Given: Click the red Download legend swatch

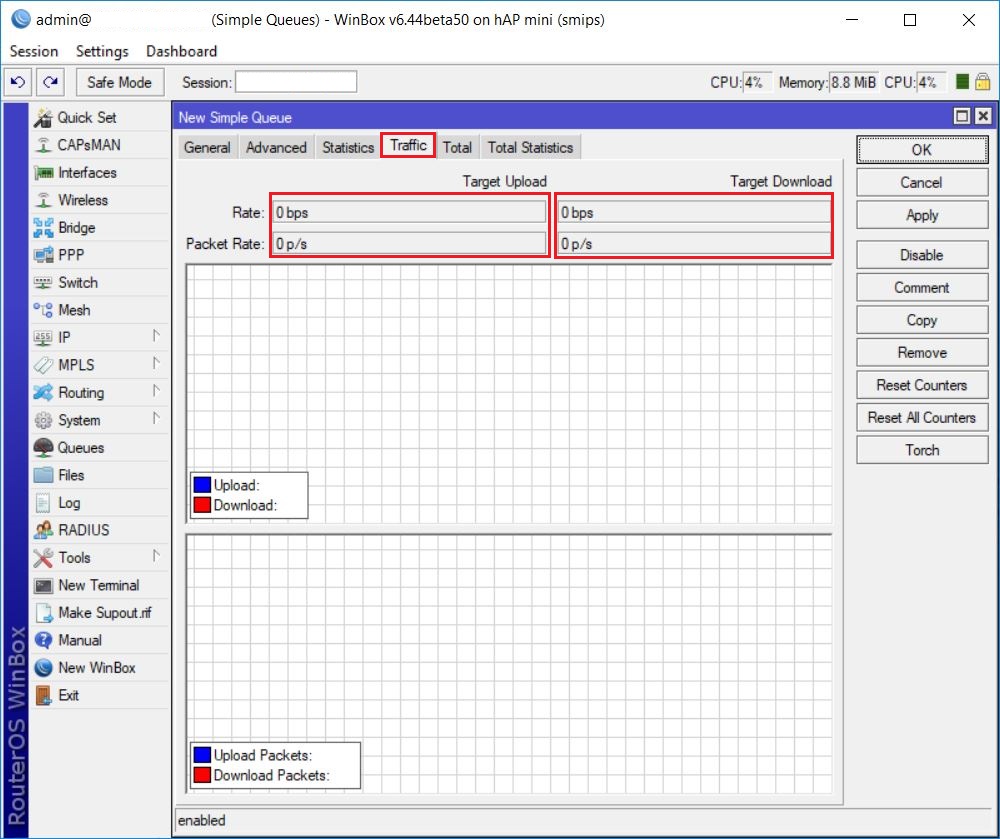Looking at the screenshot, I should pyautogui.click(x=202, y=505).
